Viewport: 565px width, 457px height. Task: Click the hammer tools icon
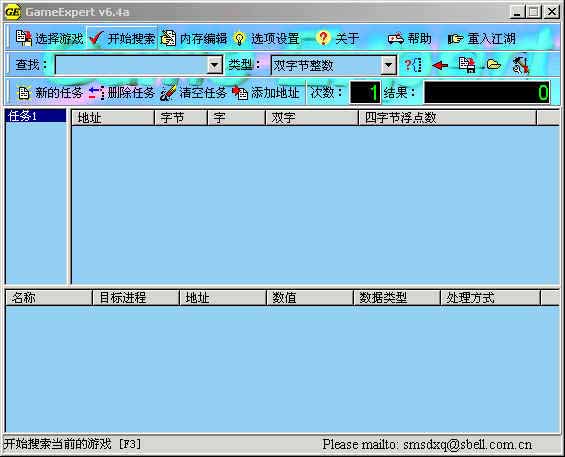521,65
